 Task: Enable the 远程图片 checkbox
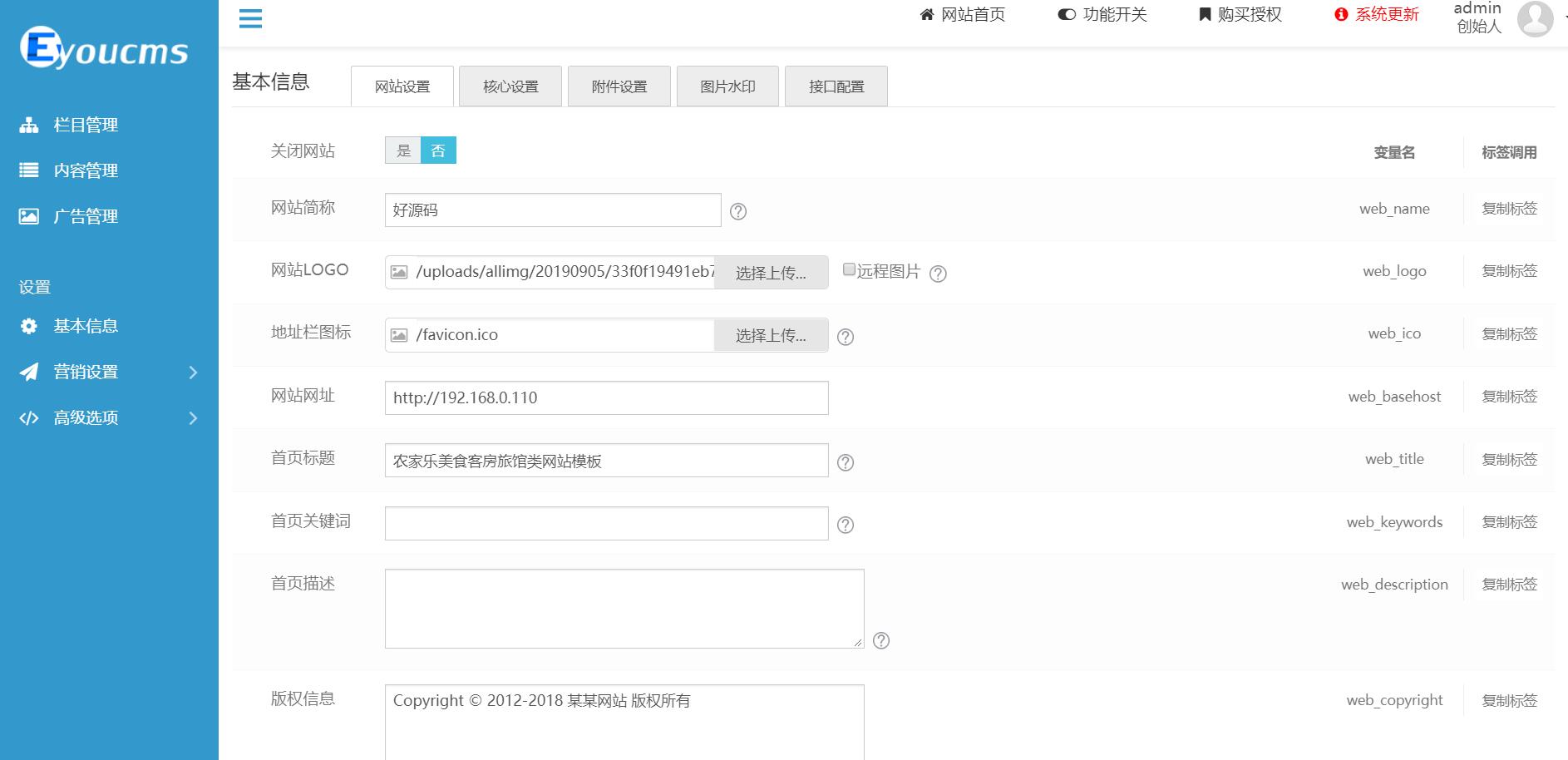[849, 269]
